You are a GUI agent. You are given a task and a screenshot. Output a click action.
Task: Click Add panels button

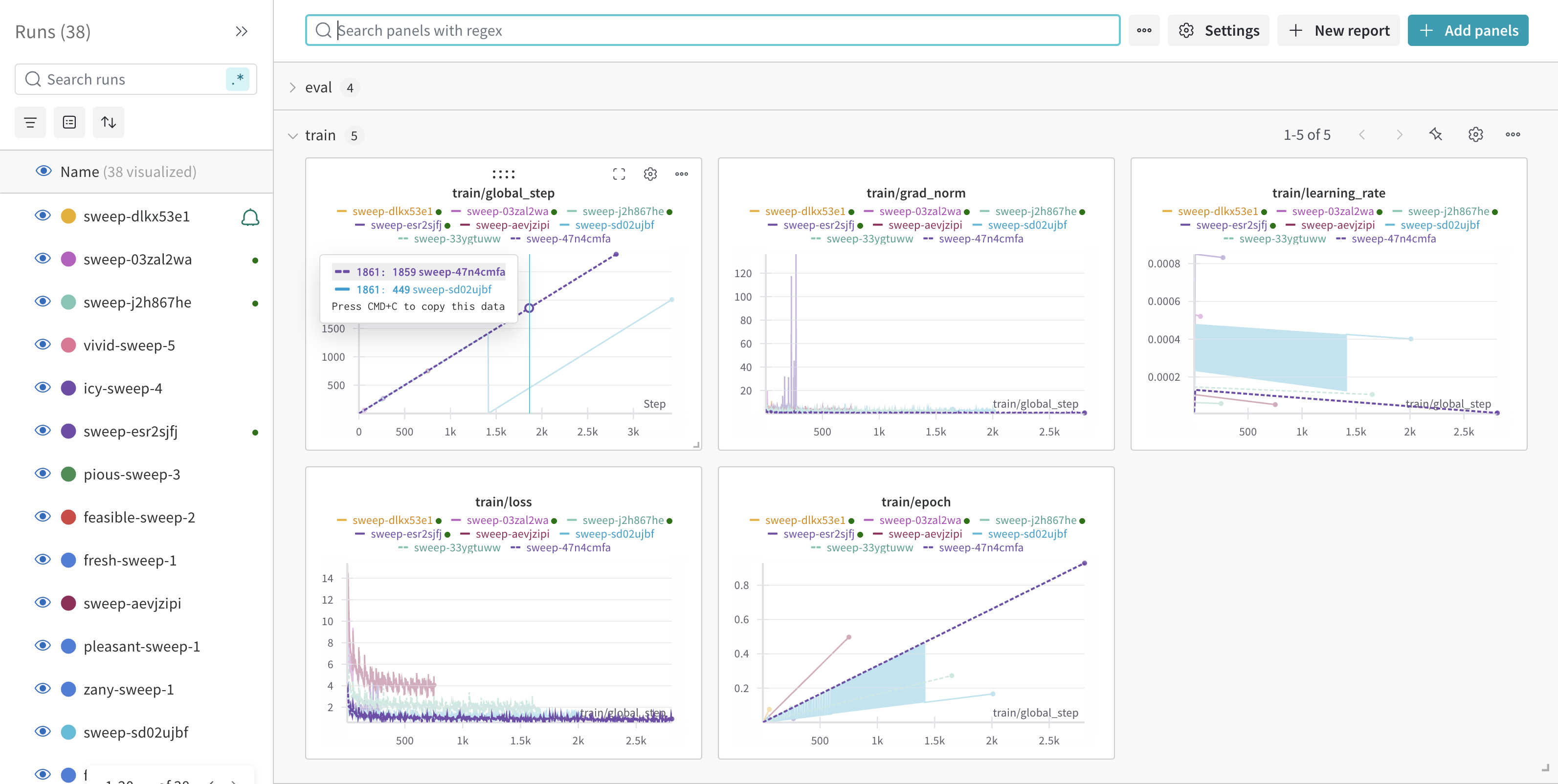1468,30
